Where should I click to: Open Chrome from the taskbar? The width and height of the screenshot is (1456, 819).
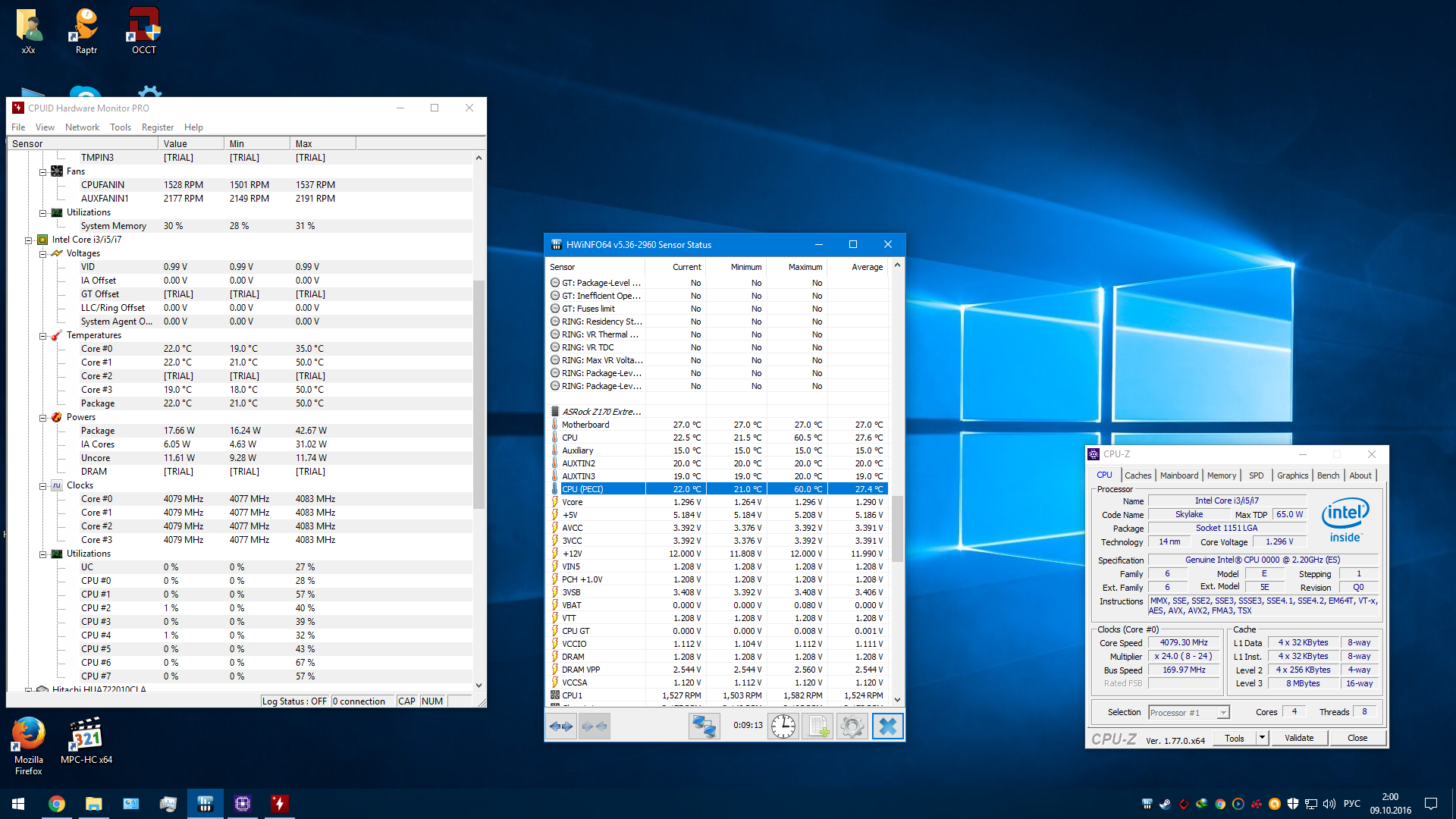(57, 804)
